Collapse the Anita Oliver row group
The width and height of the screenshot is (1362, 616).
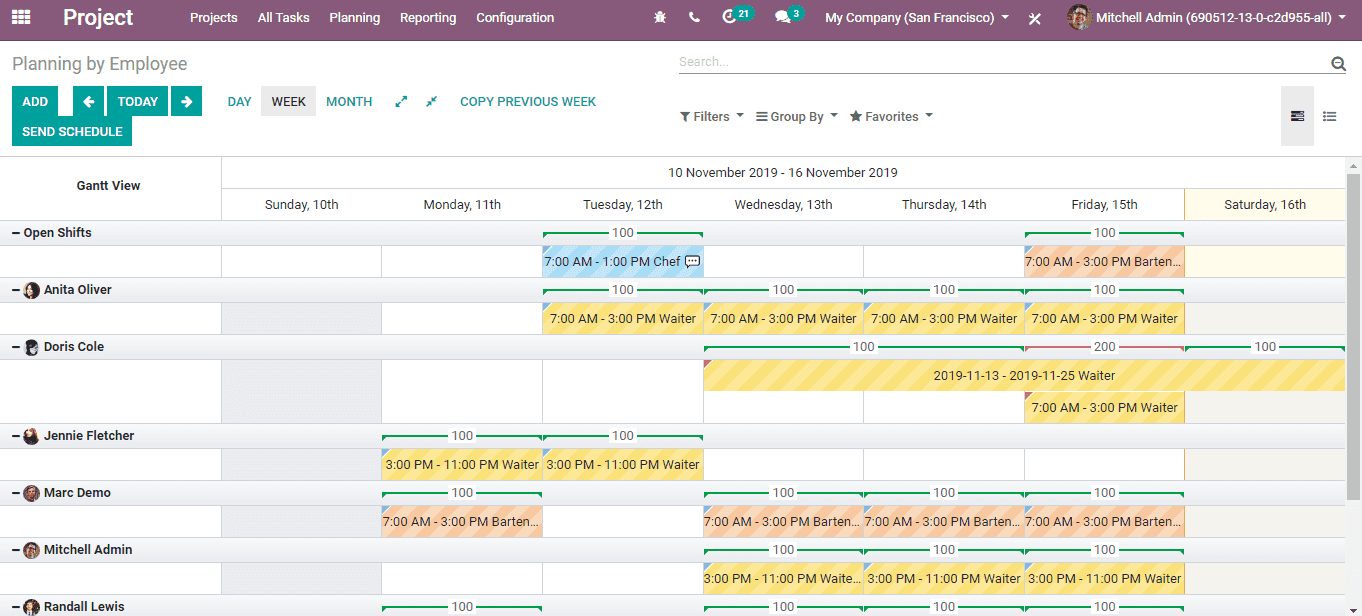coord(16,290)
